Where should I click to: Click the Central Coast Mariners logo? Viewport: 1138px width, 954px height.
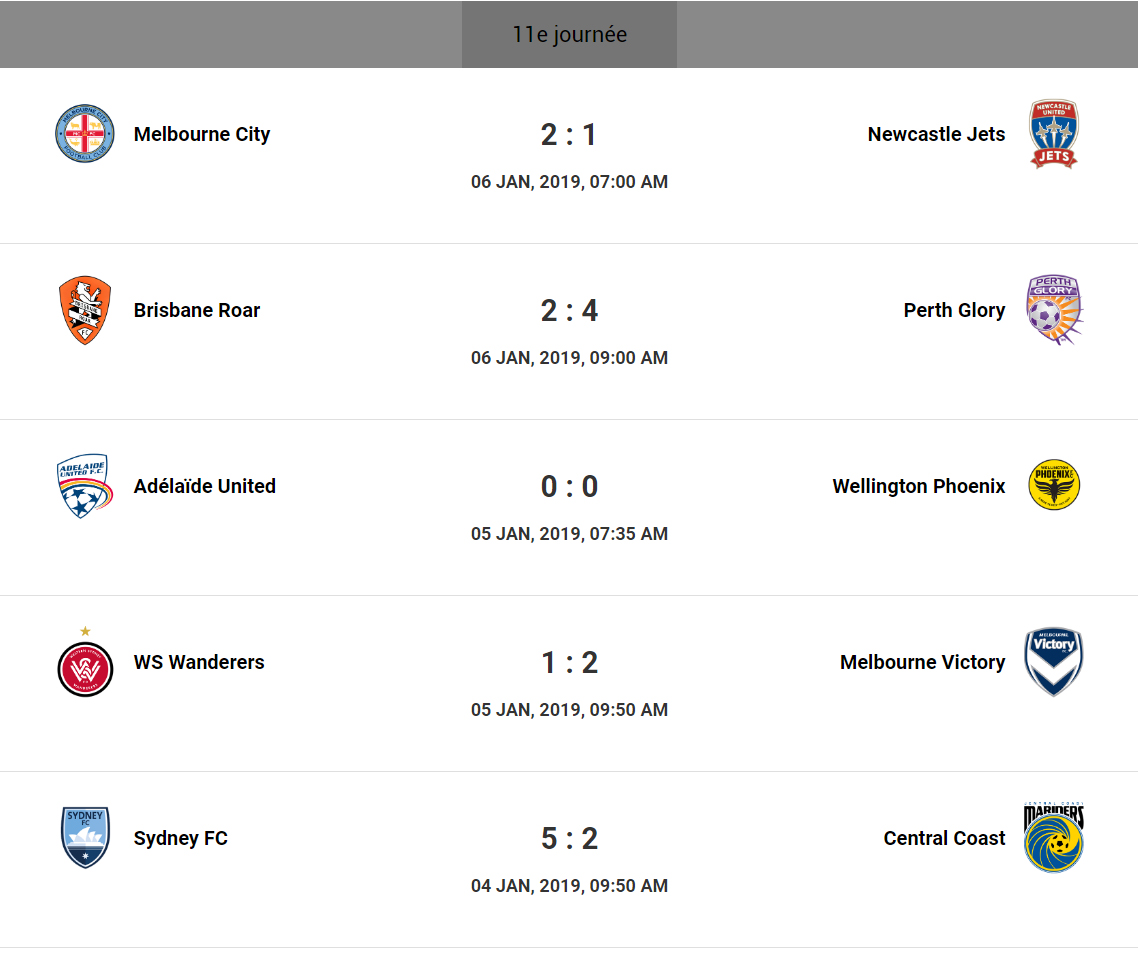coord(1054,838)
